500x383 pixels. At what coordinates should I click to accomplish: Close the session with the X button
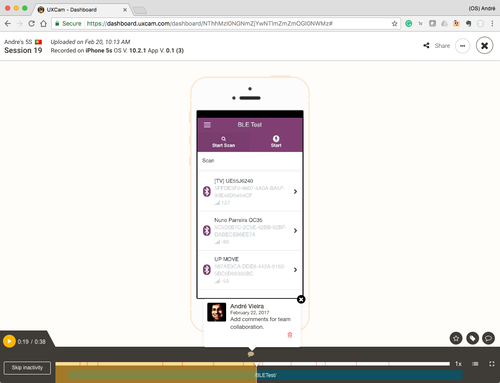coord(484,46)
